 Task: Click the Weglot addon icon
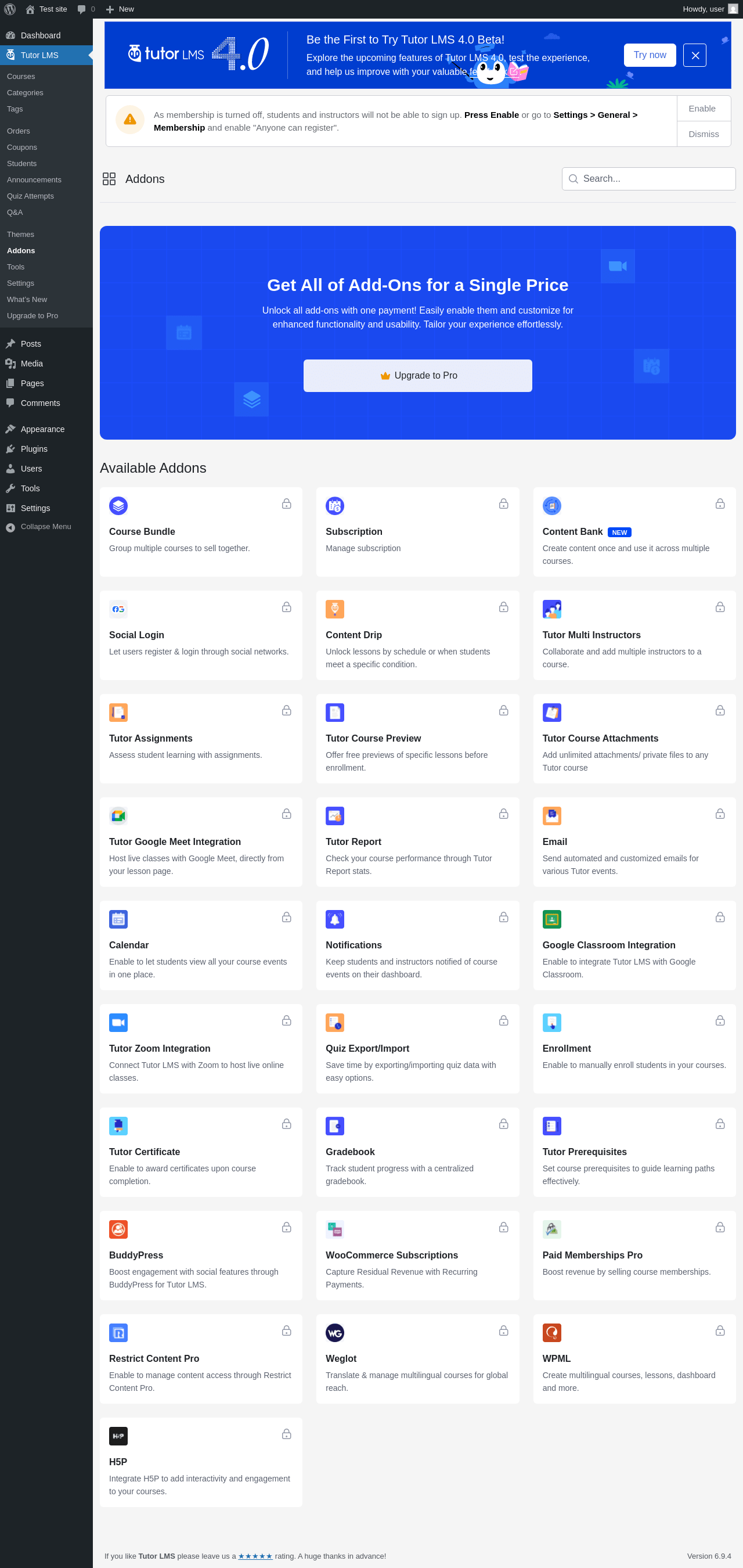coord(335,1333)
